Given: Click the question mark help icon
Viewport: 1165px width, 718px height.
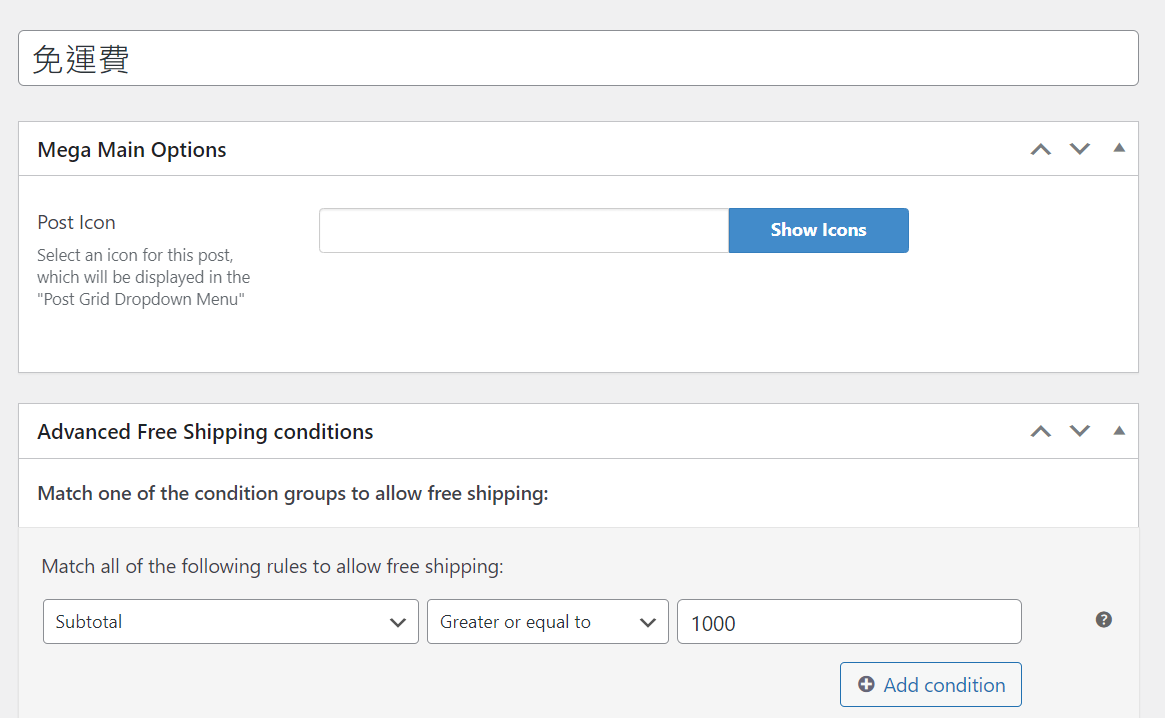Looking at the screenshot, I should (1104, 620).
